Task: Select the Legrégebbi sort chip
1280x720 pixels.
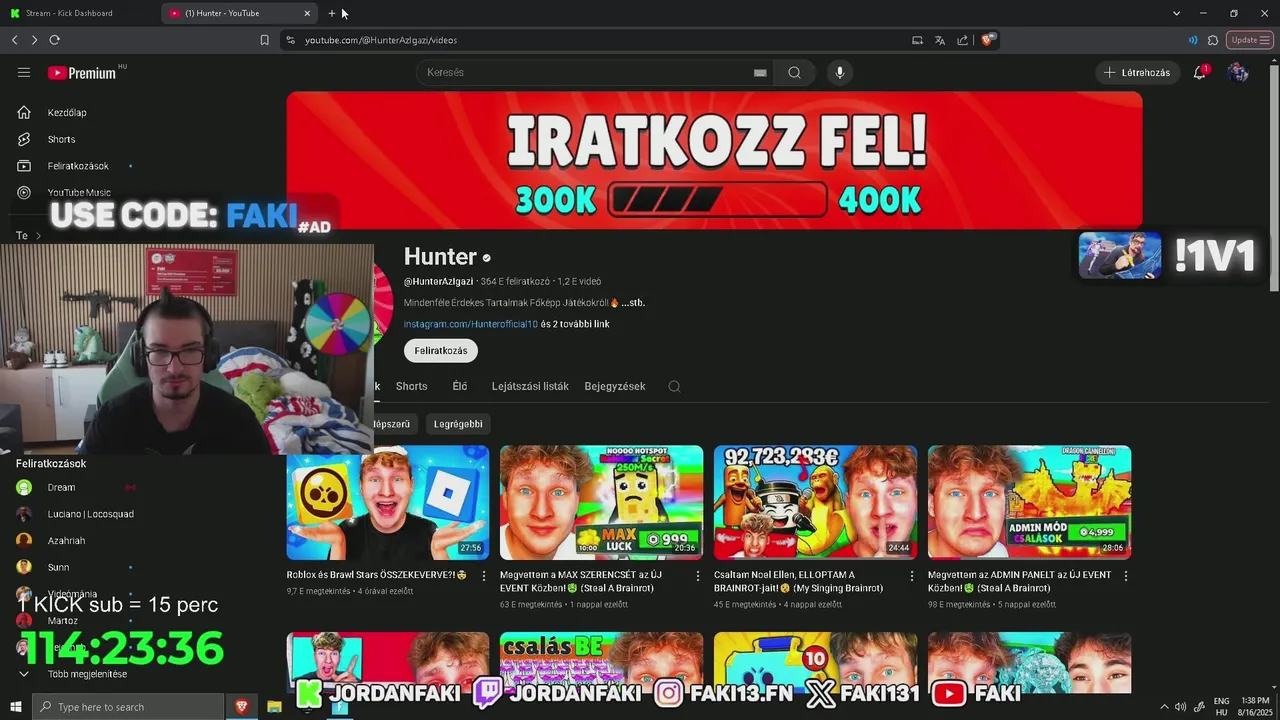Action: coord(458,424)
